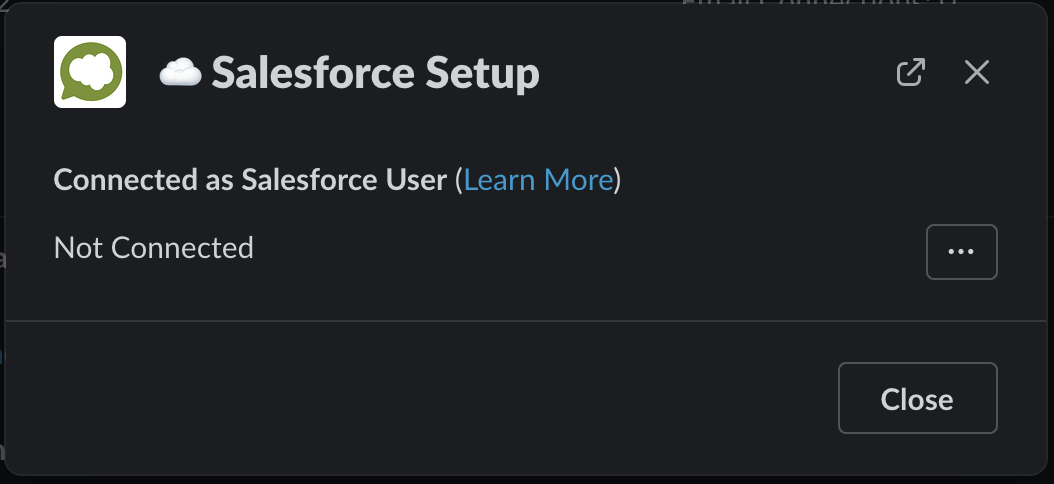Tap the white cloud inside the app logo
The width and height of the screenshot is (1054, 484).
click(91, 67)
